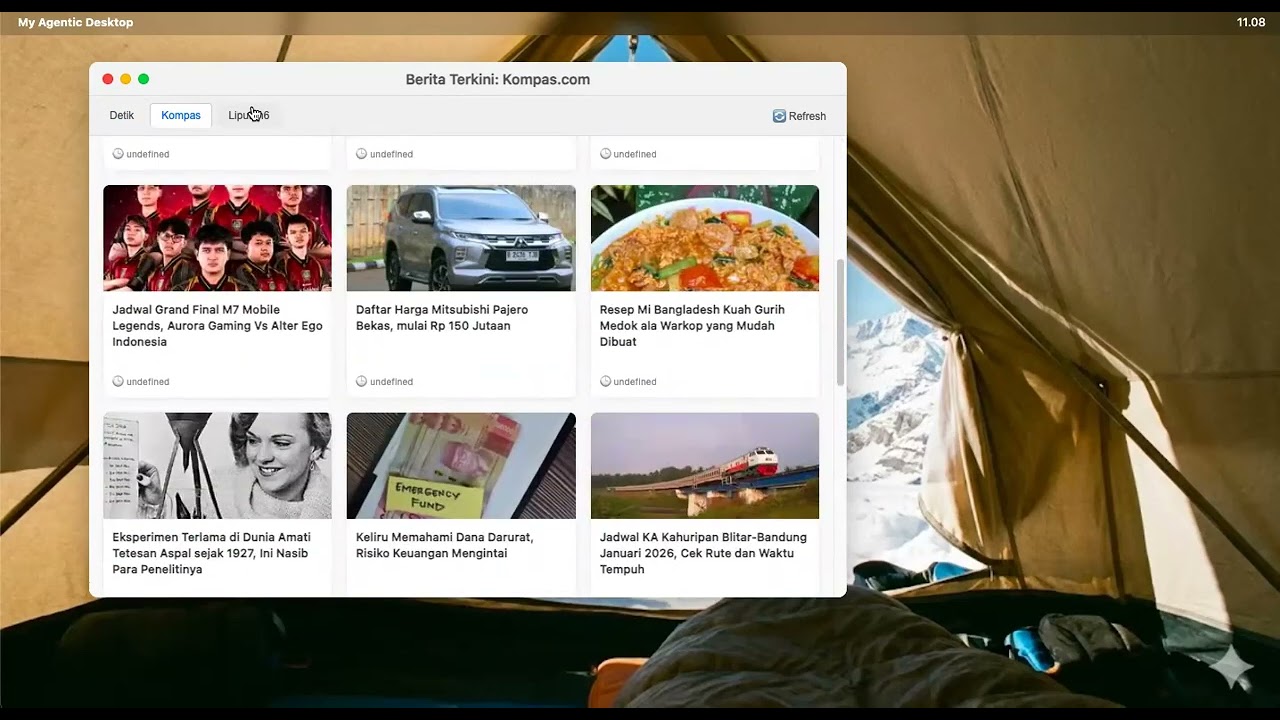Click the Refresh button
This screenshot has width=1280, height=720.
click(x=799, y=116)
